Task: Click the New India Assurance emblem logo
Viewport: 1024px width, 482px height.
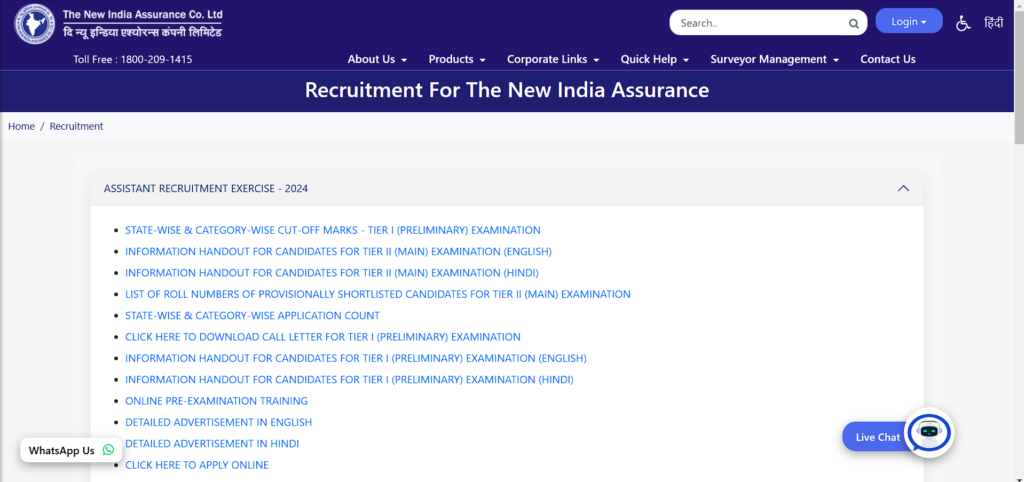Action: [35, 24]
